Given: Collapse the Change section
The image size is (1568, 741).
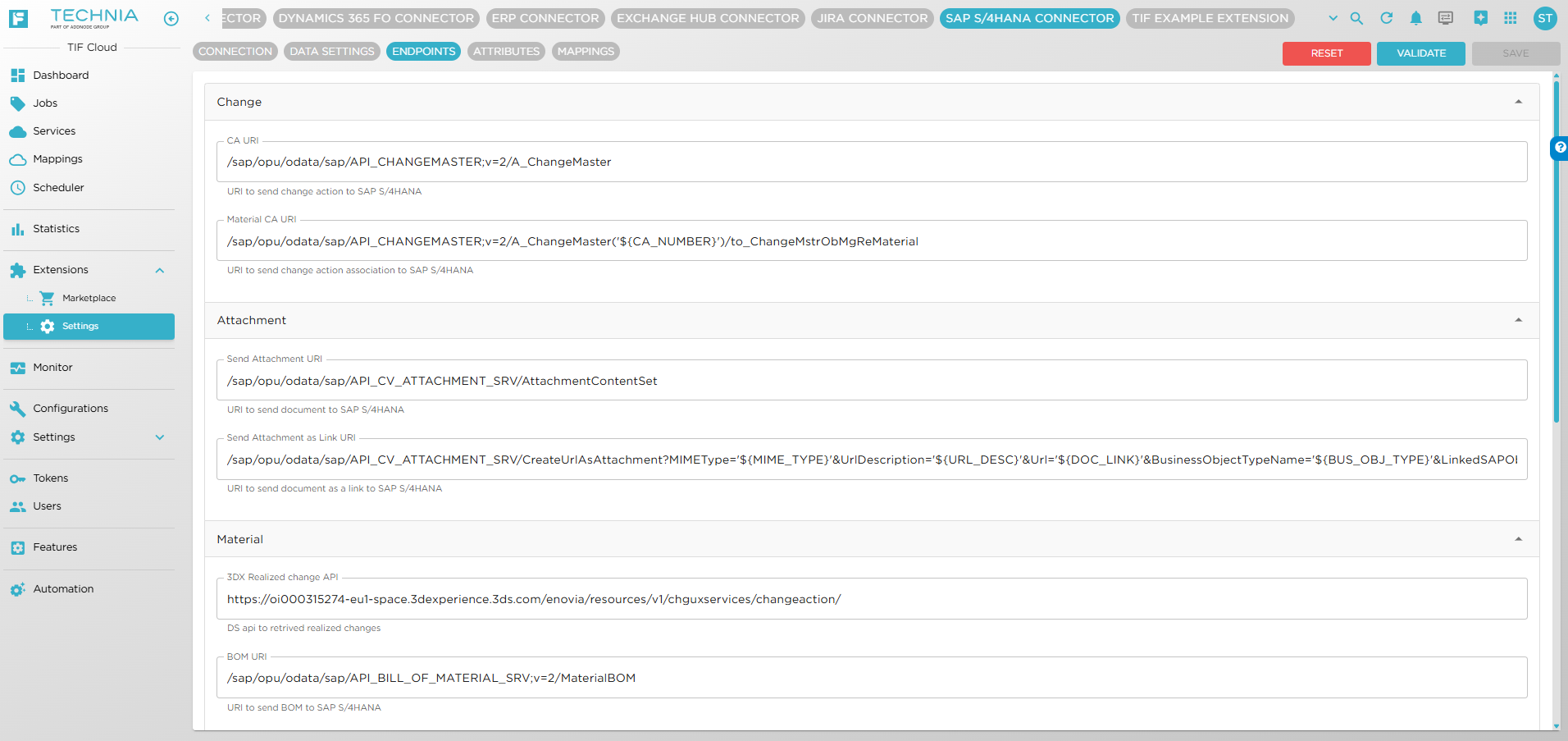Looking at the screenshot, I should tap(1518, 102).
